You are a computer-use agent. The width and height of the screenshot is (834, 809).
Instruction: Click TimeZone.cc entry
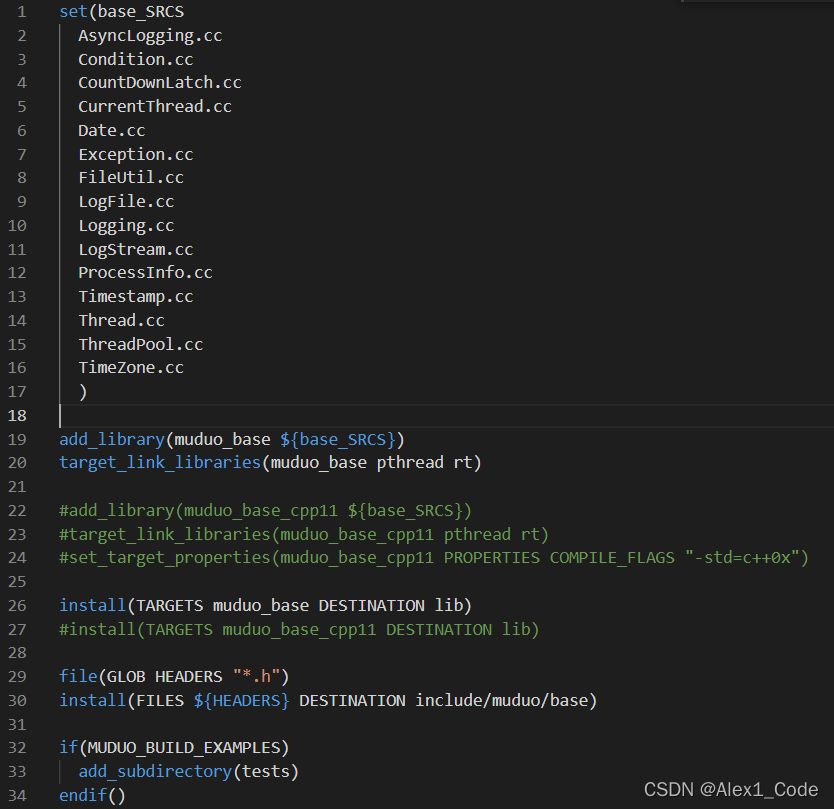(131, 368)
